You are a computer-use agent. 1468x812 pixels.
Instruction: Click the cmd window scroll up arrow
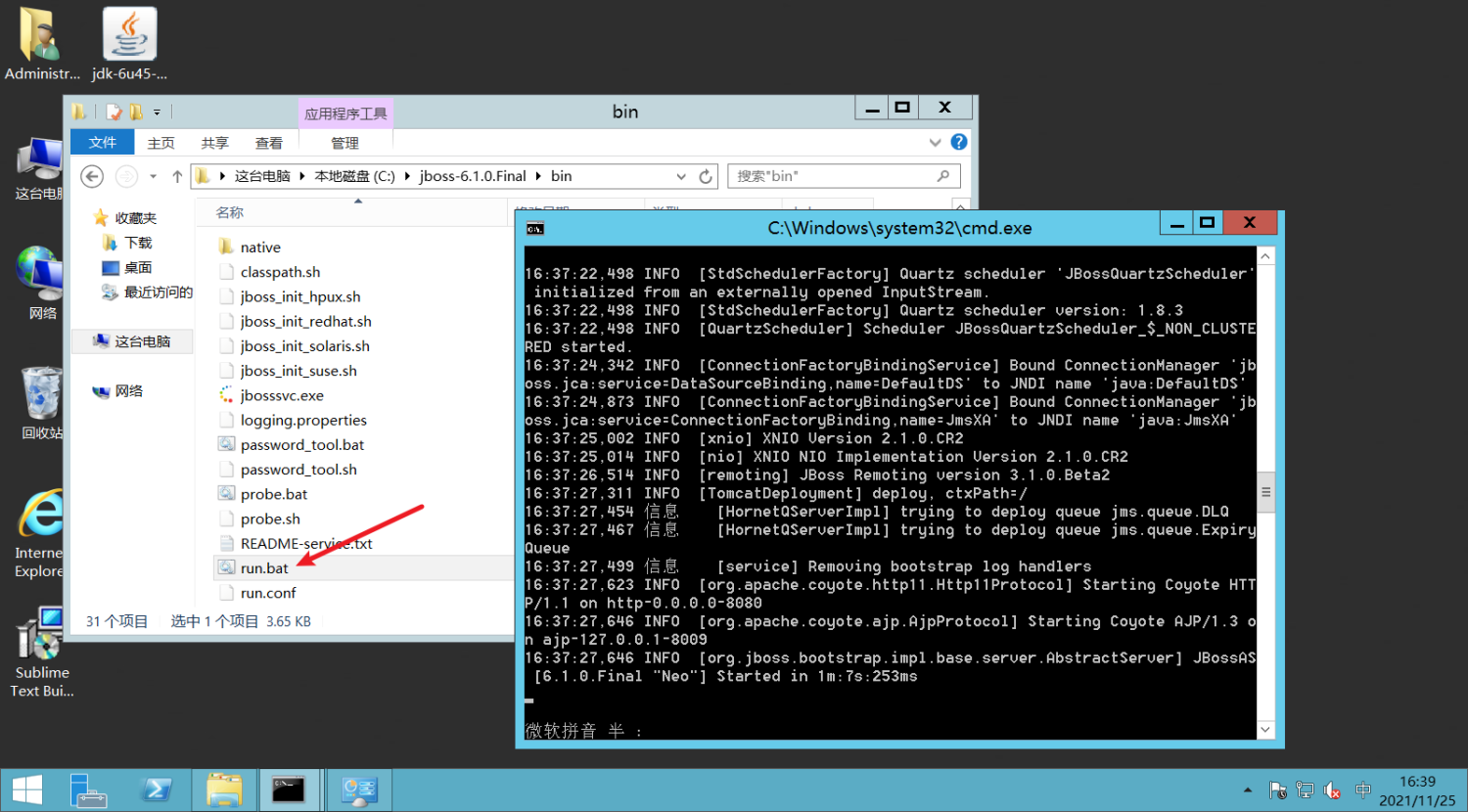click(x=1265, y=256)
